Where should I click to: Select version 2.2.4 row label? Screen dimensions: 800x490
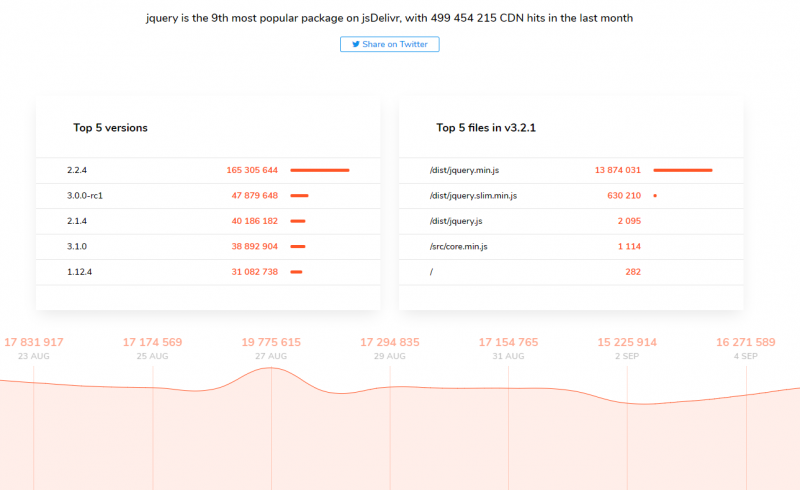pos(77,170)
